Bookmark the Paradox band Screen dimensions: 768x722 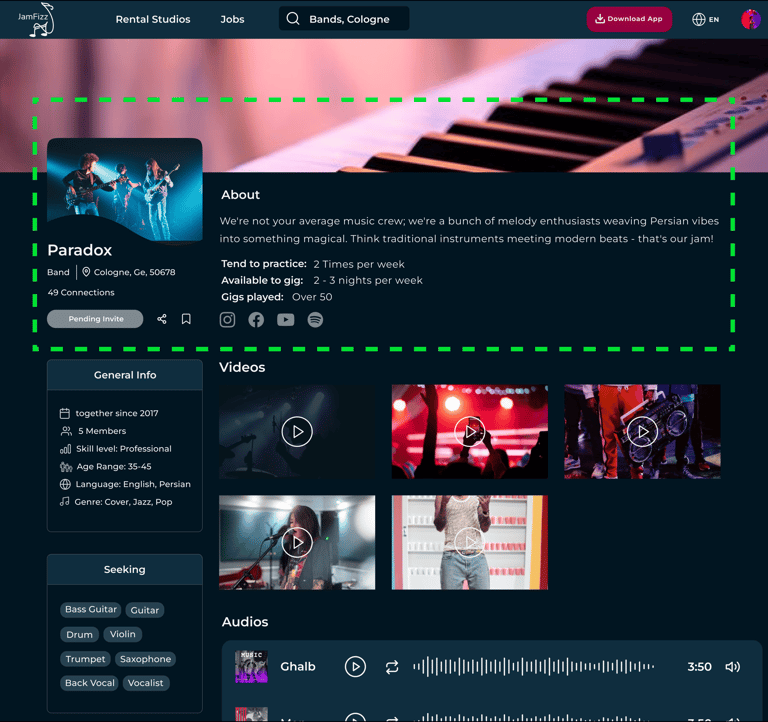point(186,319)
